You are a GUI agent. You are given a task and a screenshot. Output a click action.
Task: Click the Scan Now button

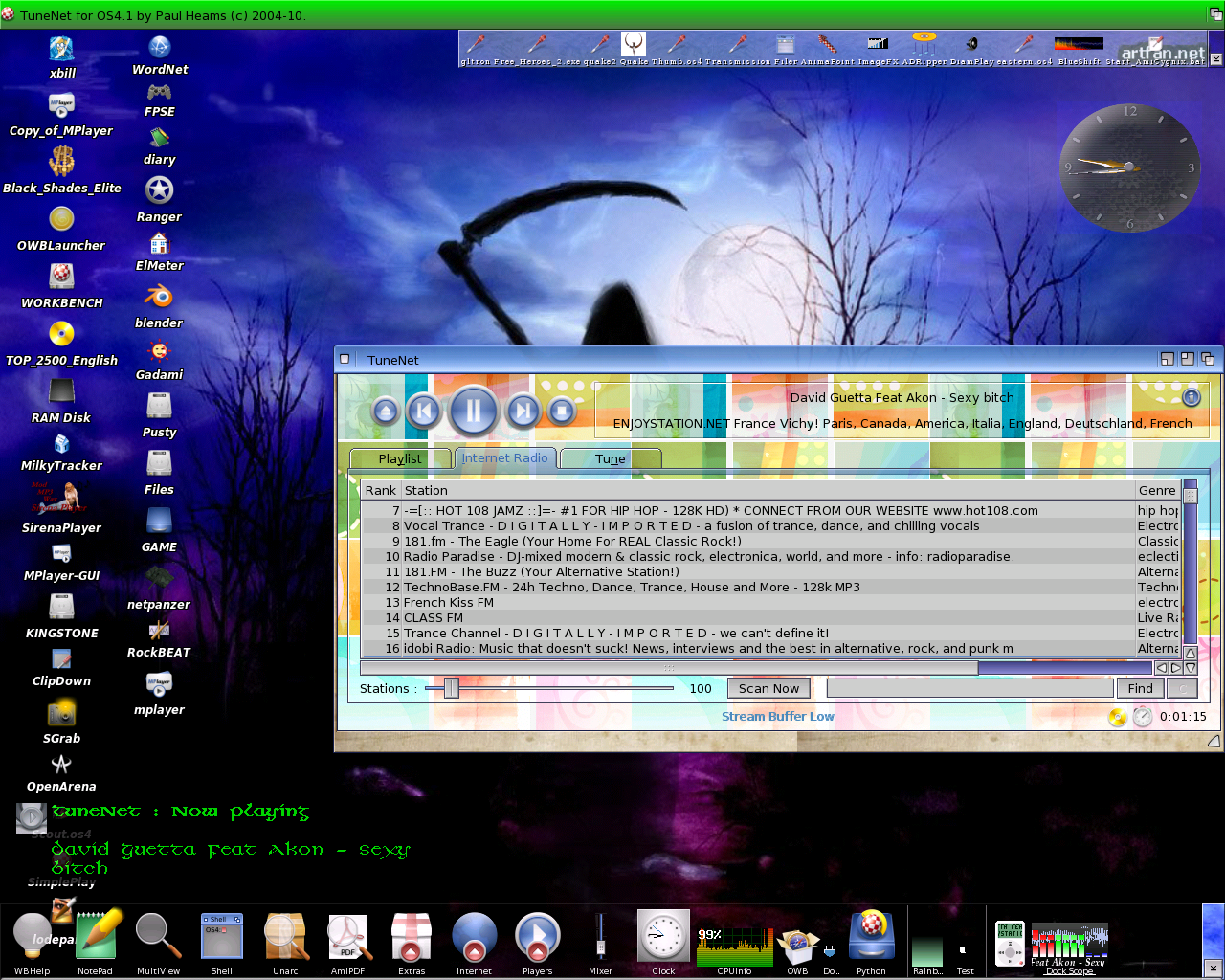[x=768, y=688]
